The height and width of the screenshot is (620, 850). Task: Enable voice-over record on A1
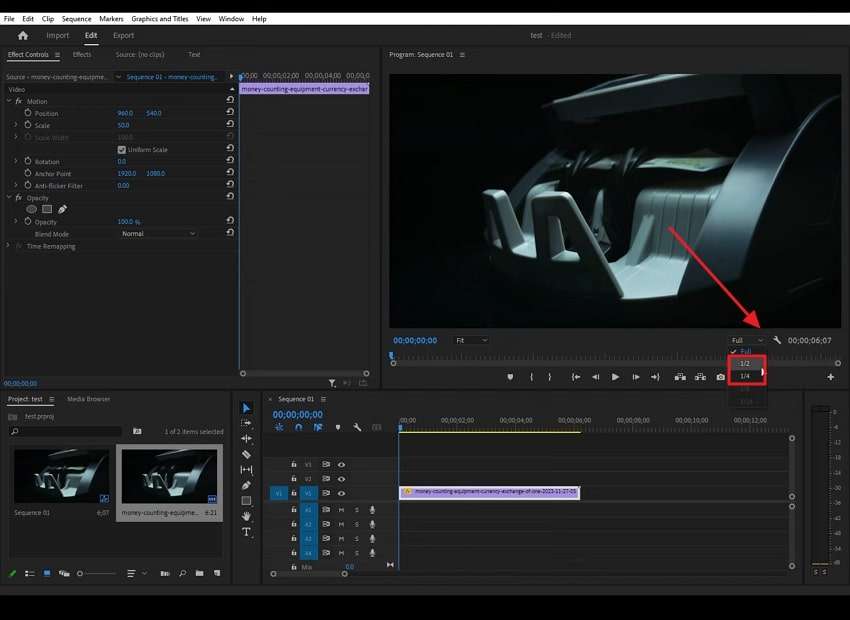pos(372,509)
